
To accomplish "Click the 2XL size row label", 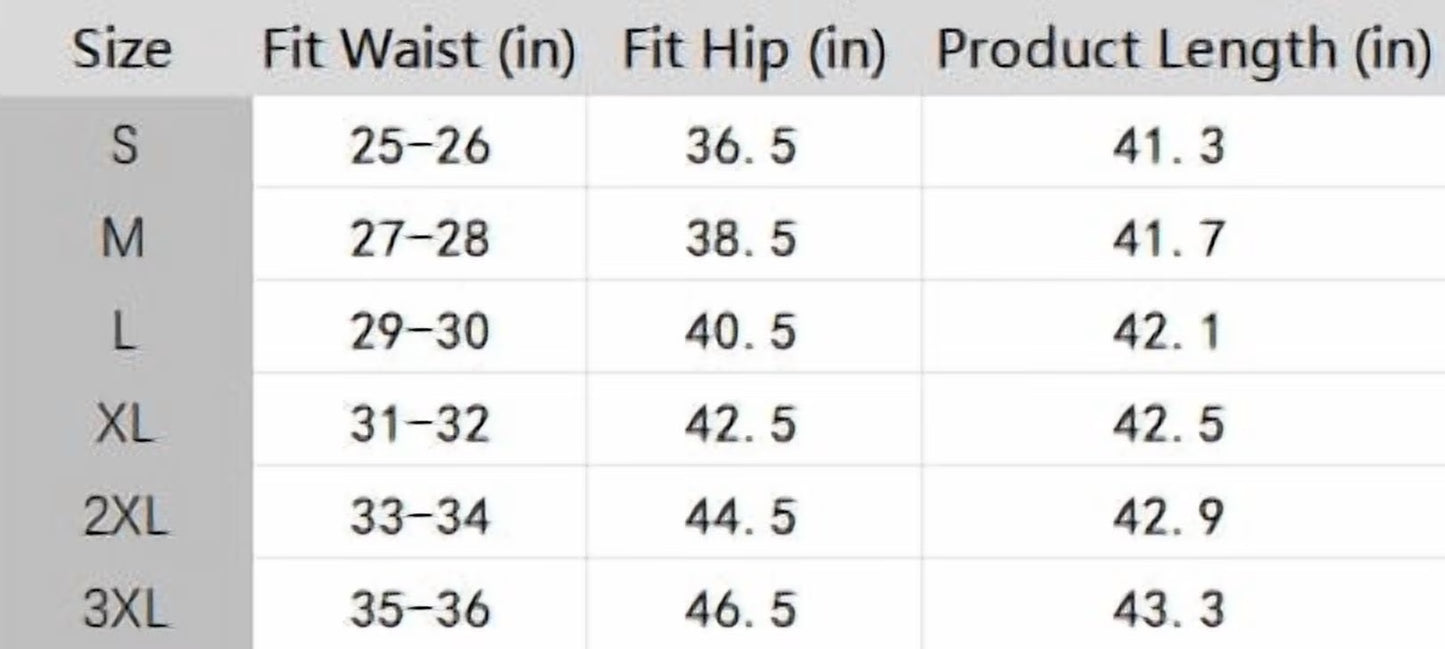I will coord(123,519).
